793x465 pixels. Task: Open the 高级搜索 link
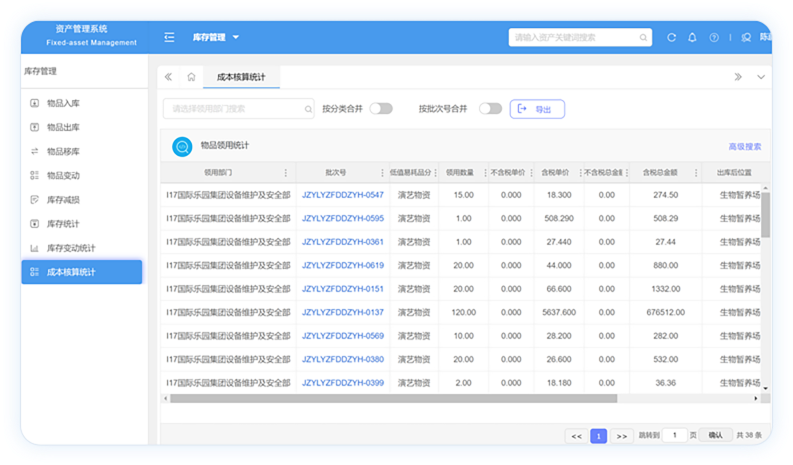pyautogui.click(x=744, y=146)
